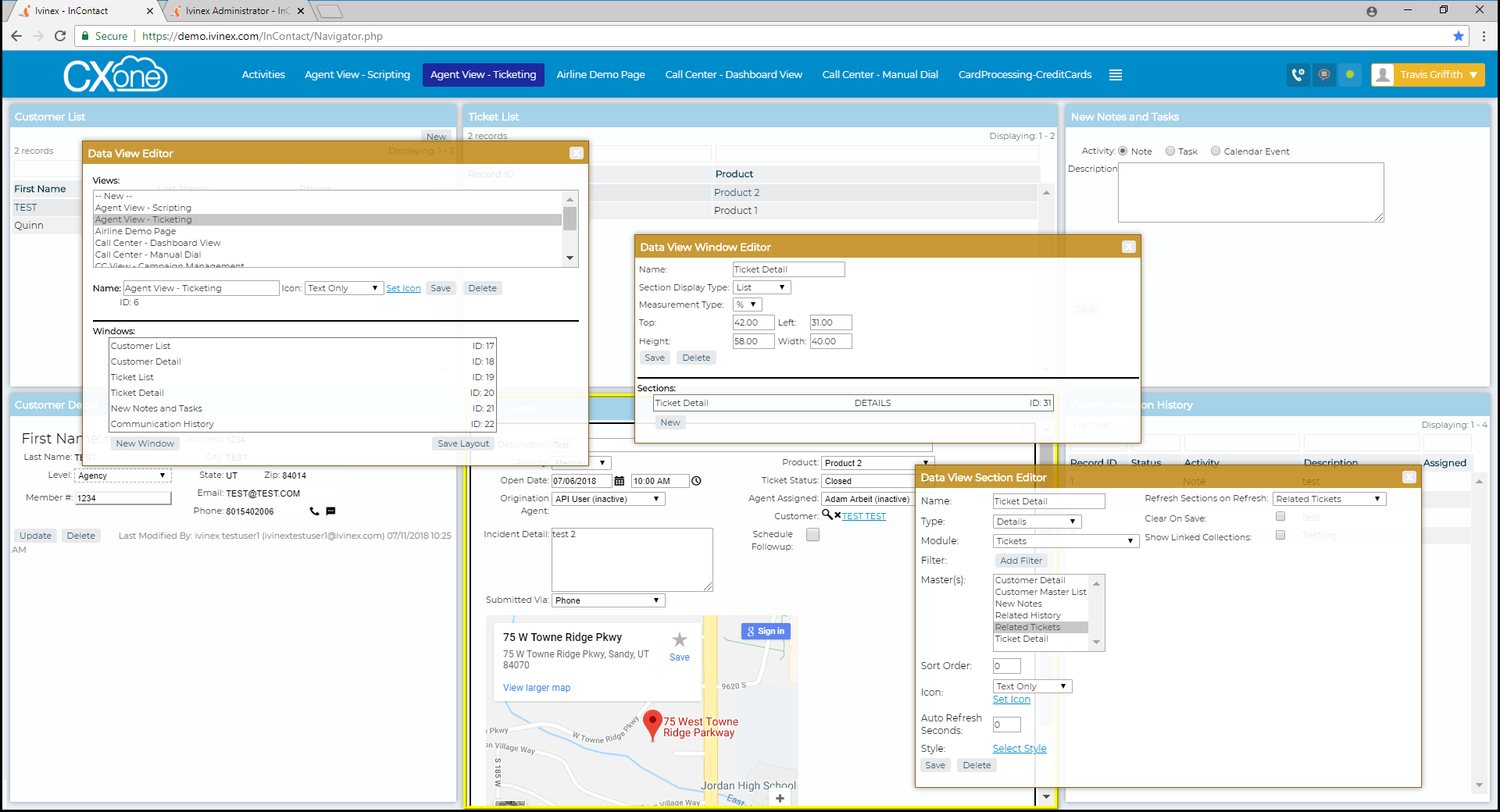Viewport: 1500px width, 812px height.
Task: Open the Measurement Type percent dropdown
Action: pos(748,304)
